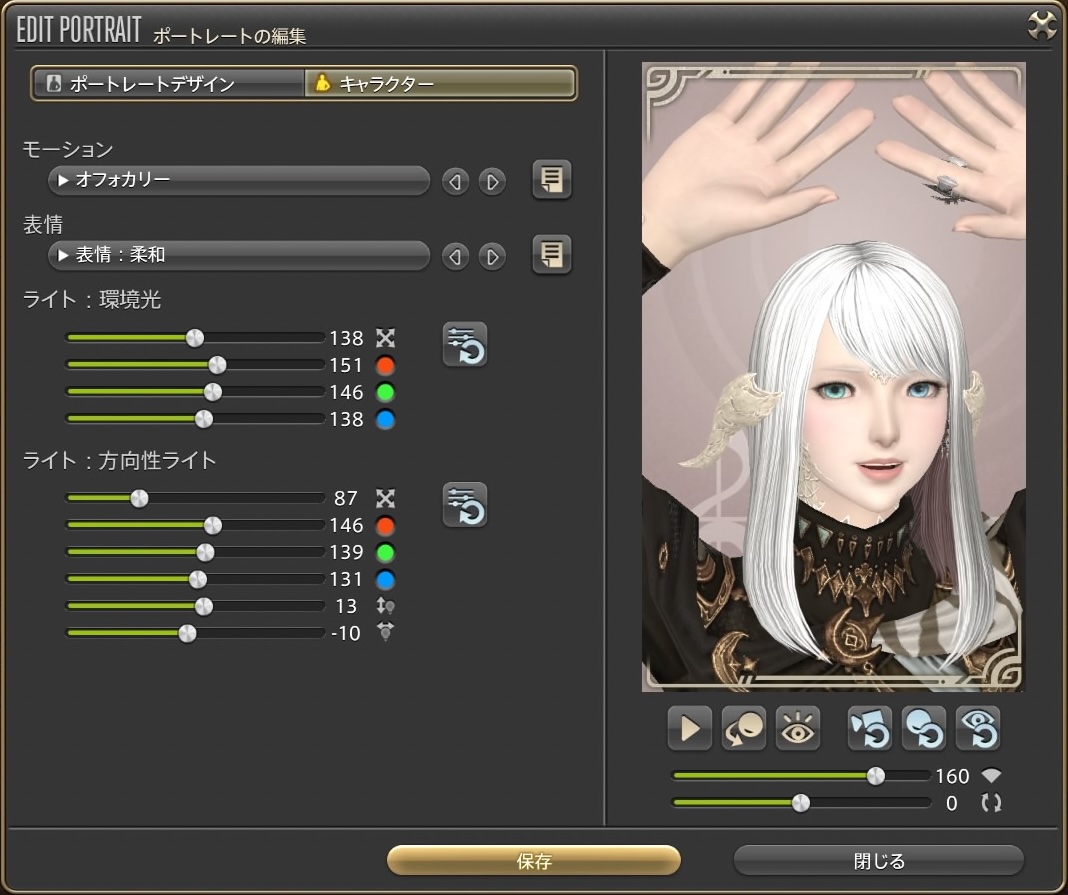Select the next motion with right arrow

(x=491, y=182)
